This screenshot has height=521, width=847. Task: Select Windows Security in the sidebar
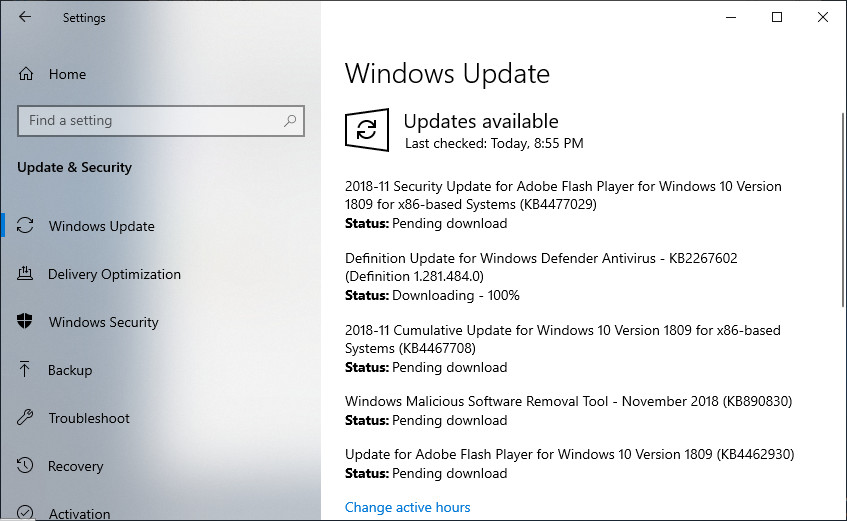pos(103,322)
